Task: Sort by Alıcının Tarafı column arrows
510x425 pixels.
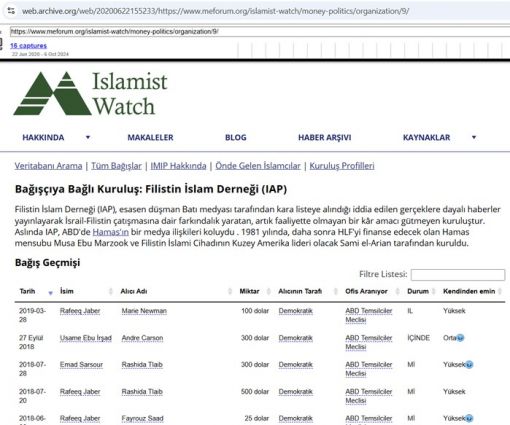Action: tap(336, 292)
